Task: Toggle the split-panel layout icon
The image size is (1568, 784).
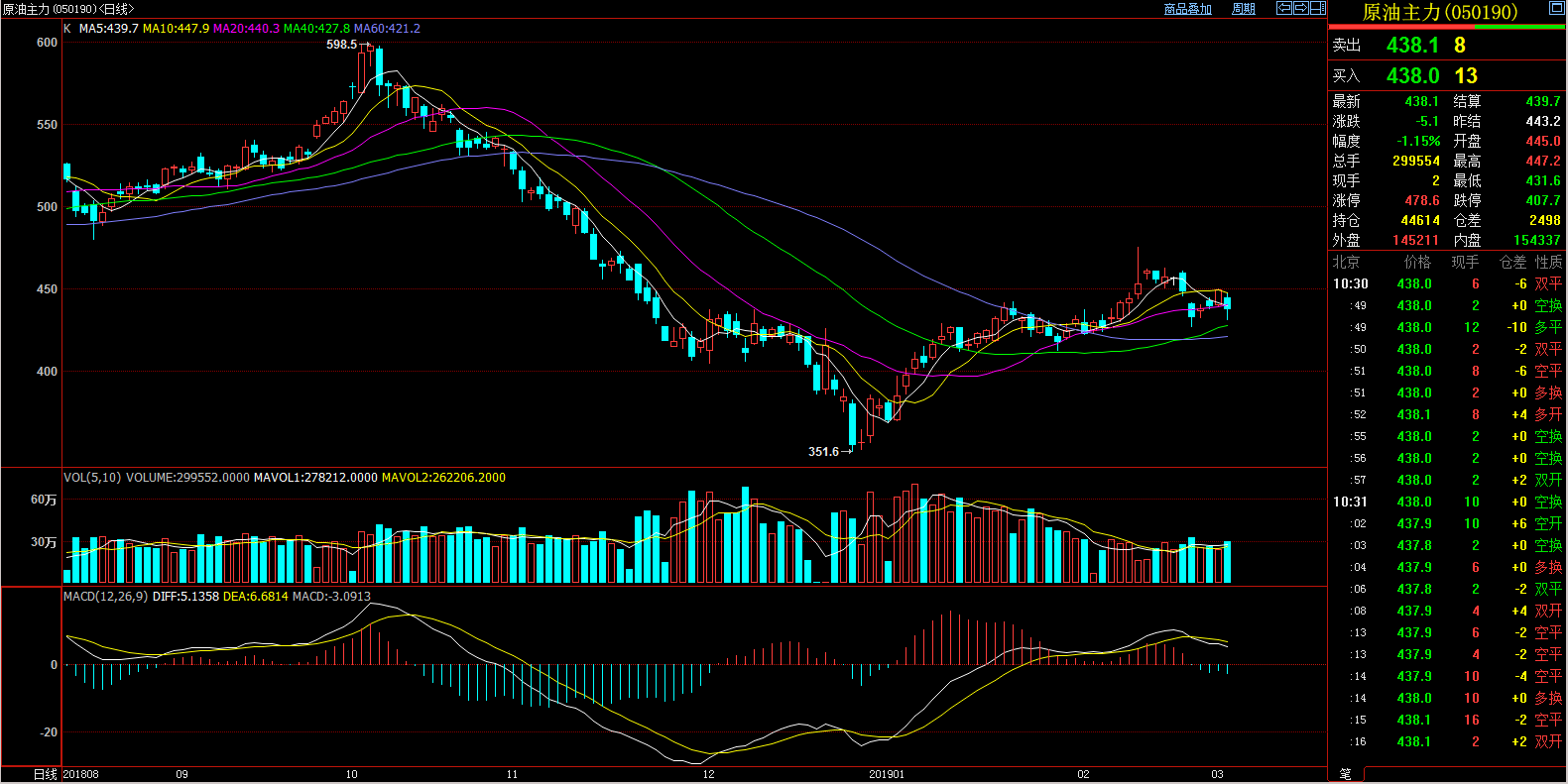Action: click(x=1318, y=8)
